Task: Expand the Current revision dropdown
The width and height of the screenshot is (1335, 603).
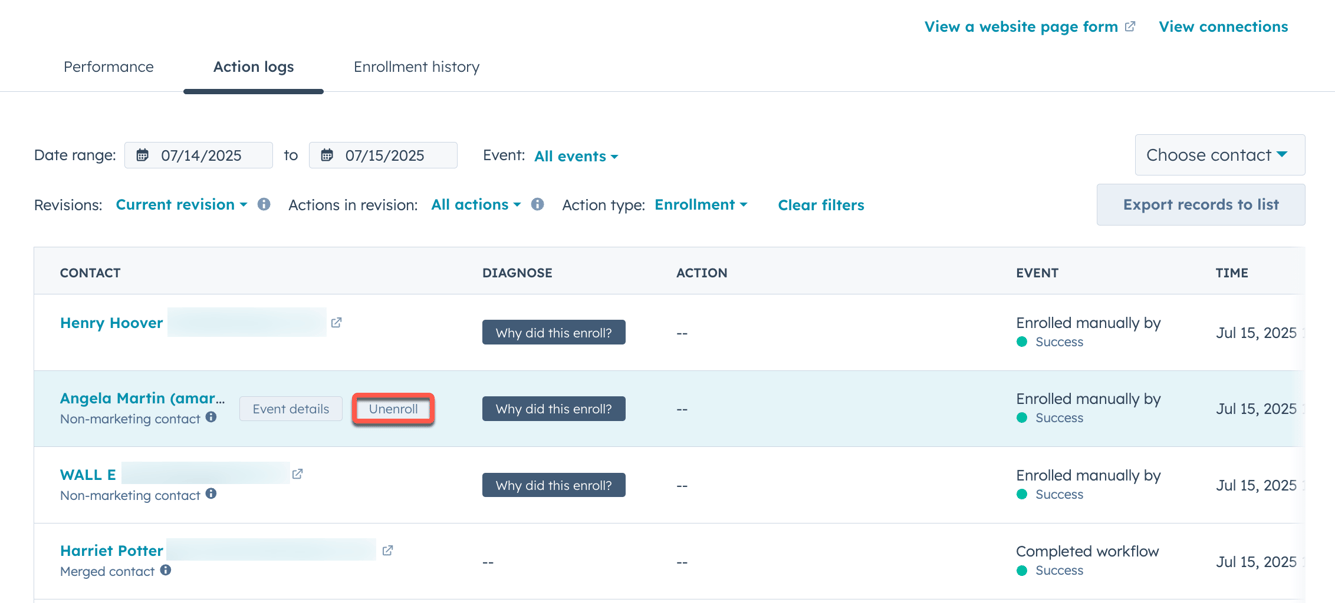Action: (x=181, y=204)
